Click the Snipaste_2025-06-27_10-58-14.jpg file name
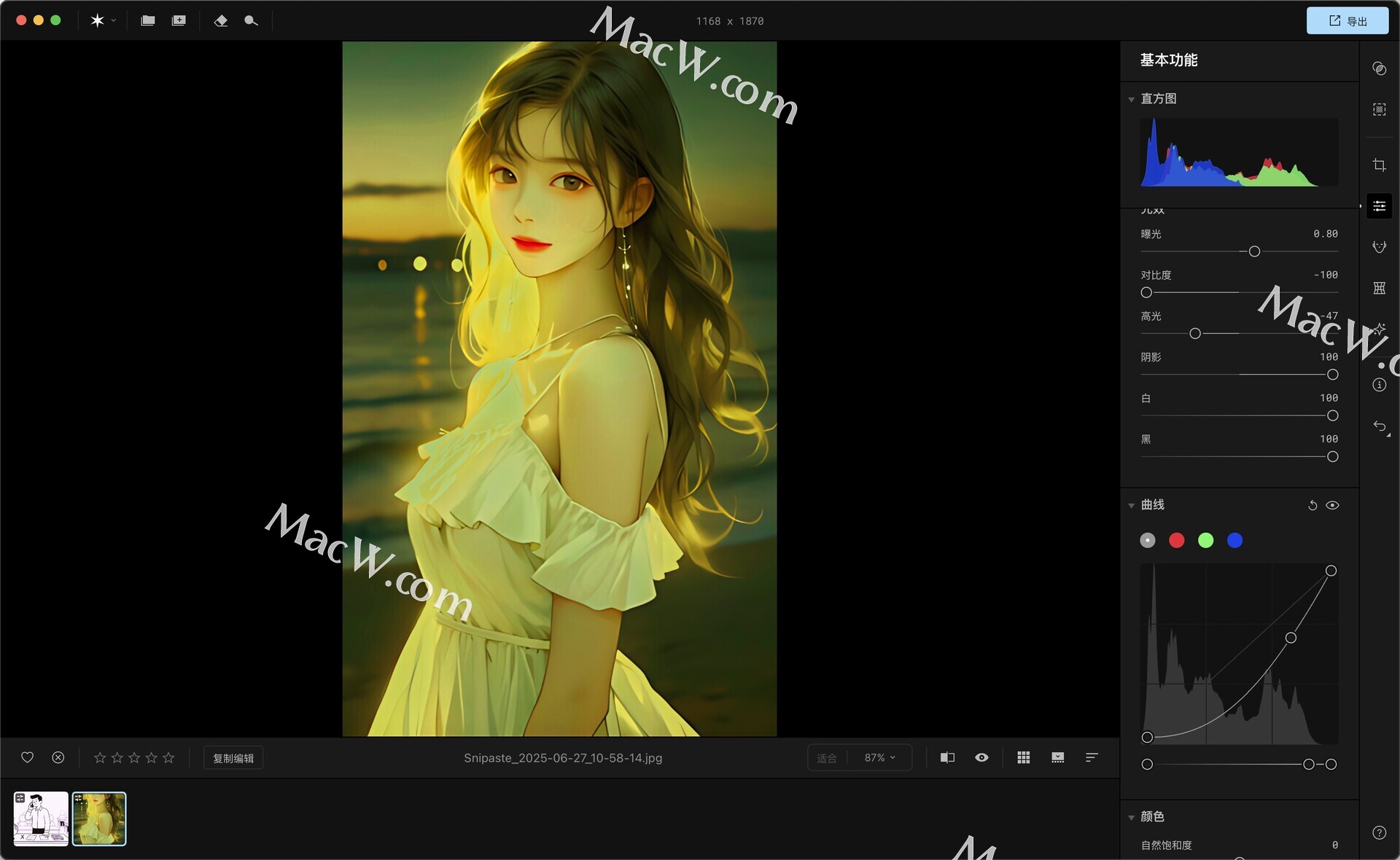Viewport: 1400px width, 860px height. click(x=563, y=758)
